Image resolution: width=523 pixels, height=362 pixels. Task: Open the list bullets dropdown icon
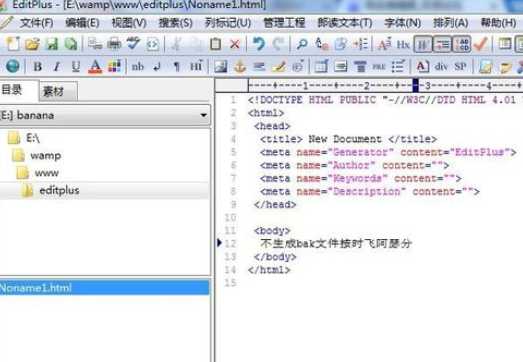(x=398, y=66)
